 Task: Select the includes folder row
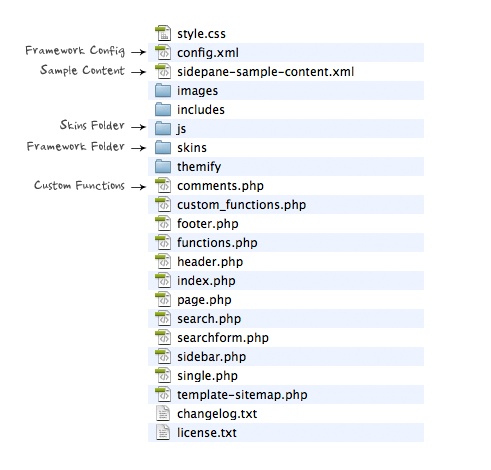[x=286, y=109]
